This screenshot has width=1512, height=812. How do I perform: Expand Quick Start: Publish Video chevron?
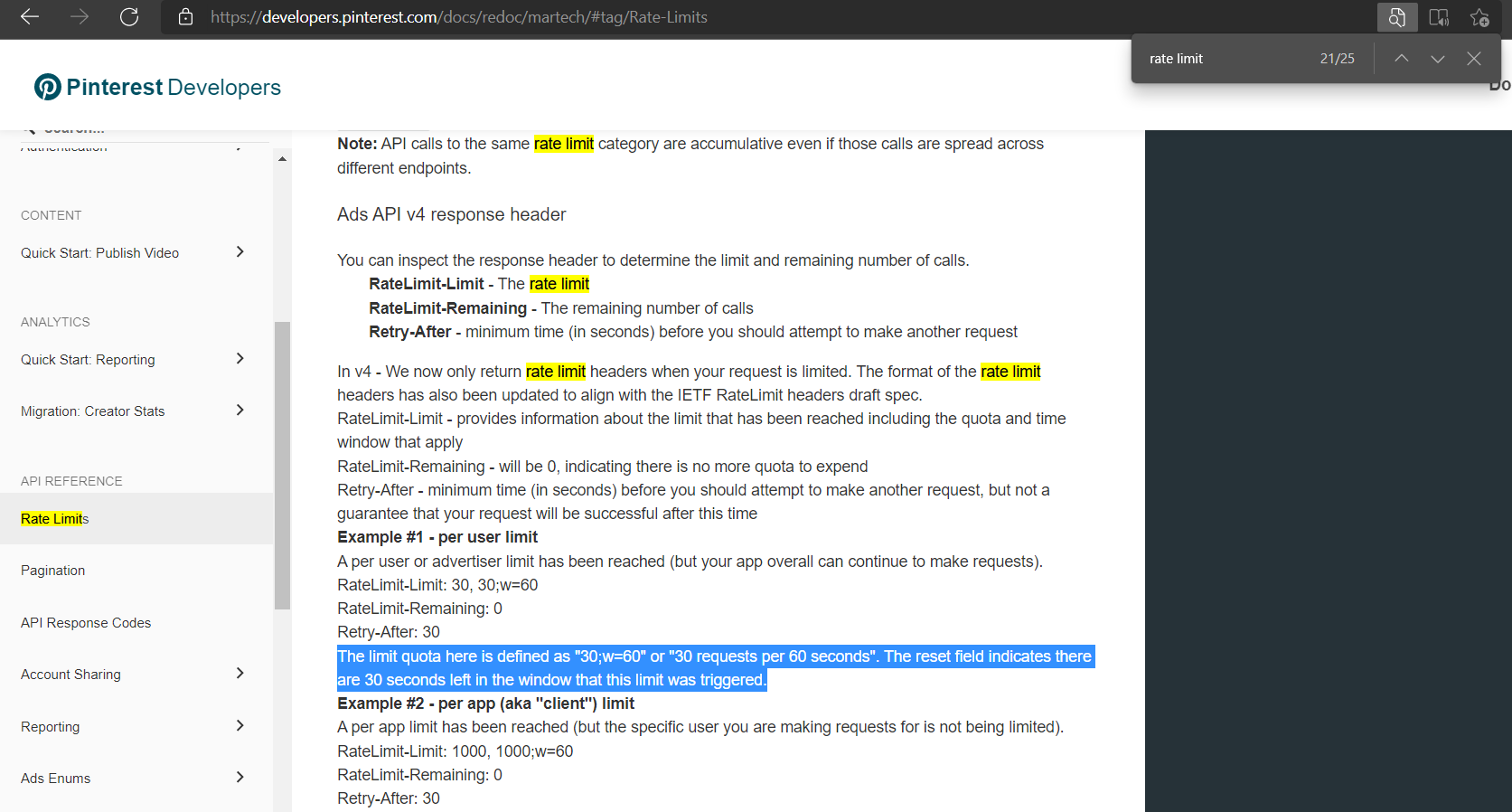[x=240, y=252]
